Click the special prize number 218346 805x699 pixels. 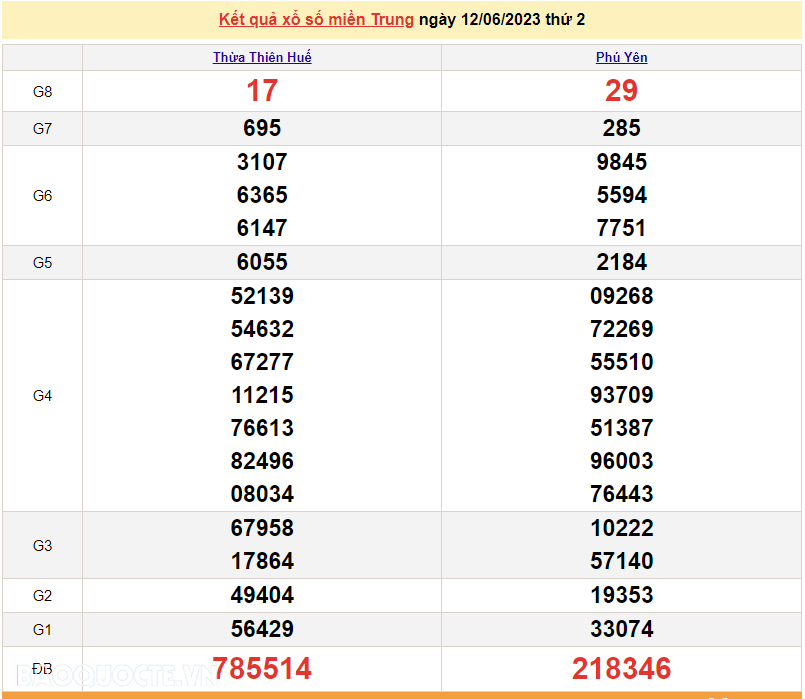(x=621, y=668)
